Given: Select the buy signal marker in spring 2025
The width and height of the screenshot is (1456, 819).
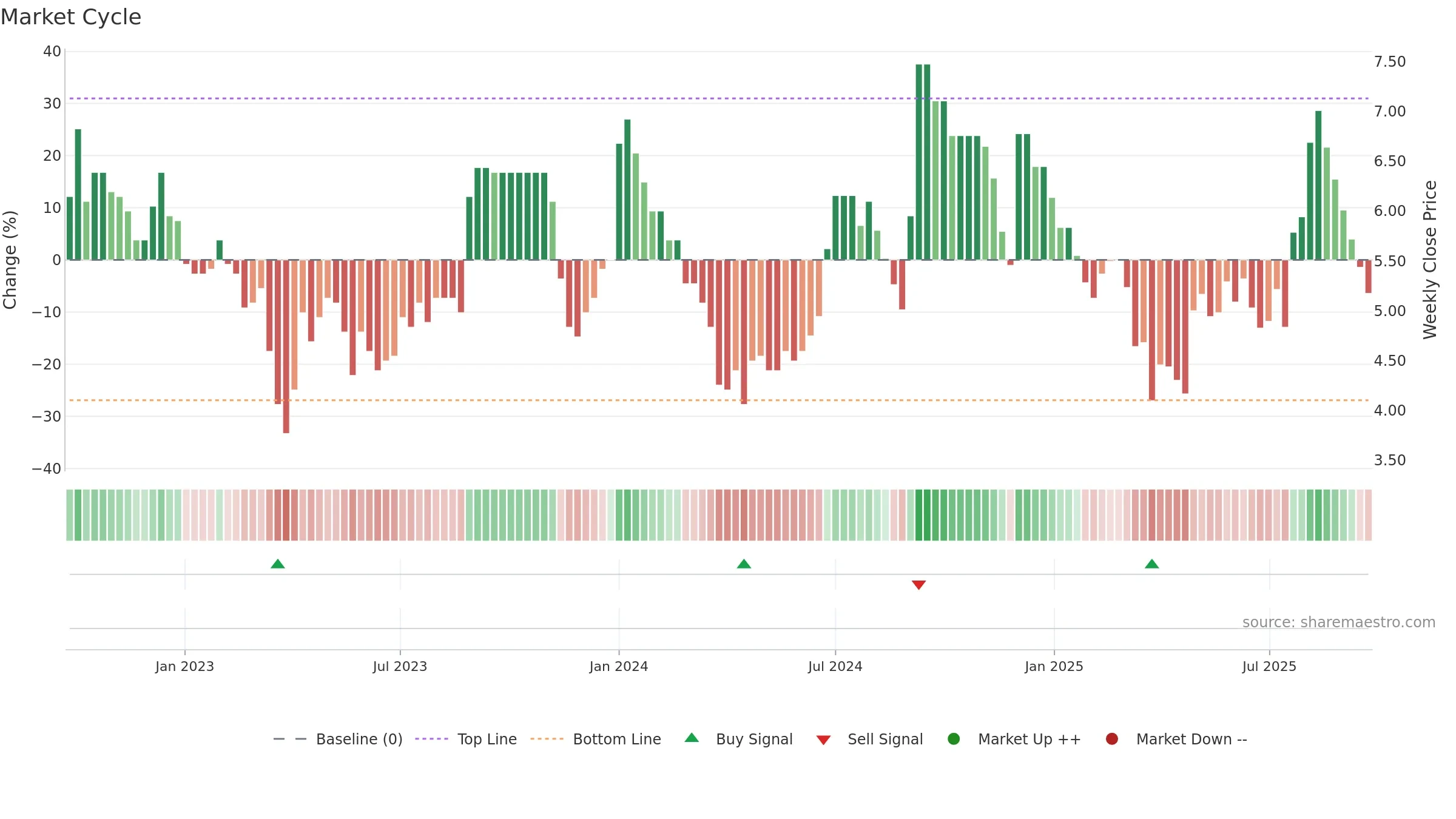Looking at the screenshot, I should (x=1152, y=564).
